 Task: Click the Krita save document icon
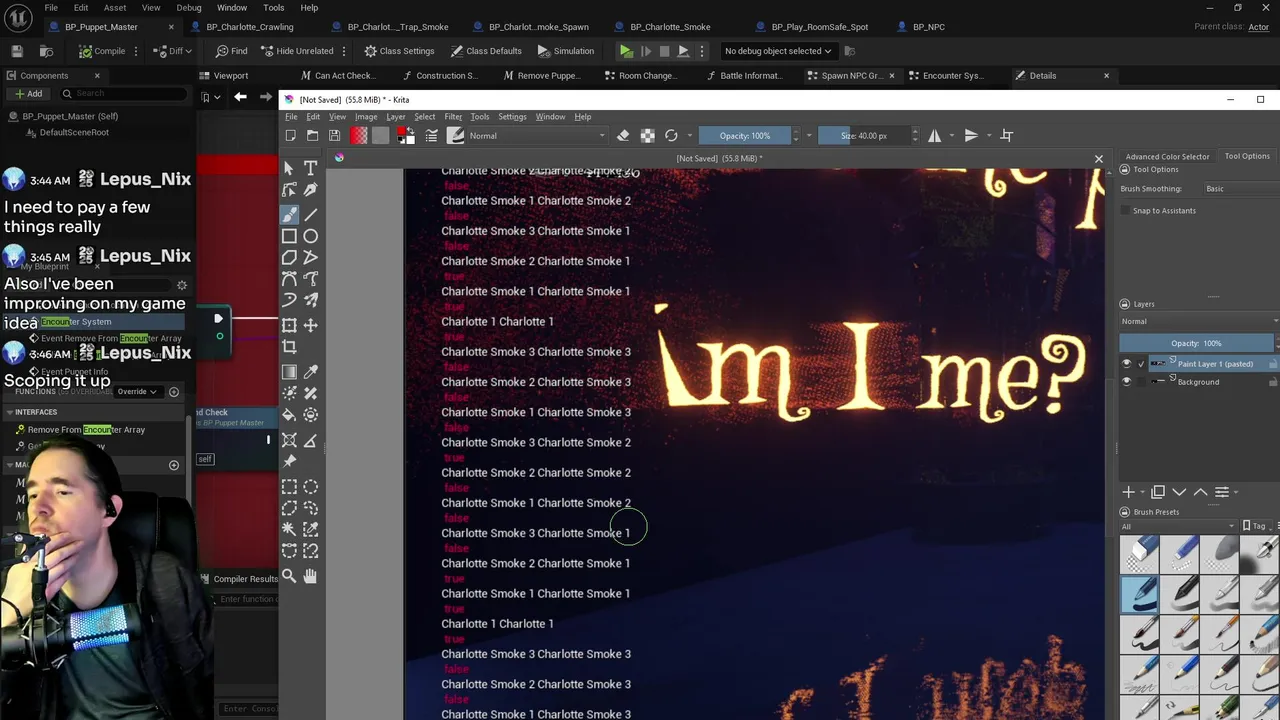click(x=334, y=135)
